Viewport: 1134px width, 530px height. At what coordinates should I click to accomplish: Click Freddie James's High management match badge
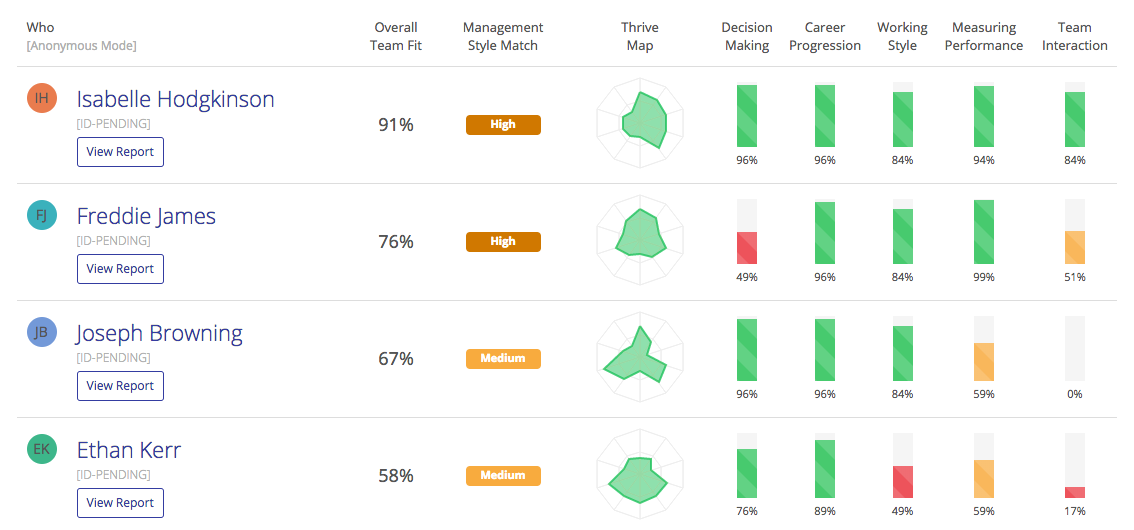pos(503,242)
